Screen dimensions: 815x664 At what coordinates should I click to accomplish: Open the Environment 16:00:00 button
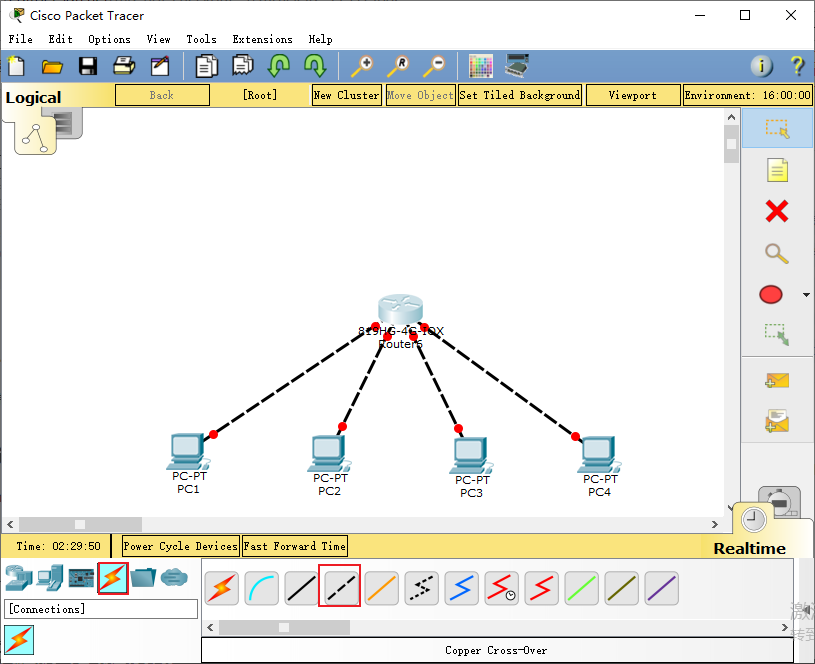coord(747,95)
